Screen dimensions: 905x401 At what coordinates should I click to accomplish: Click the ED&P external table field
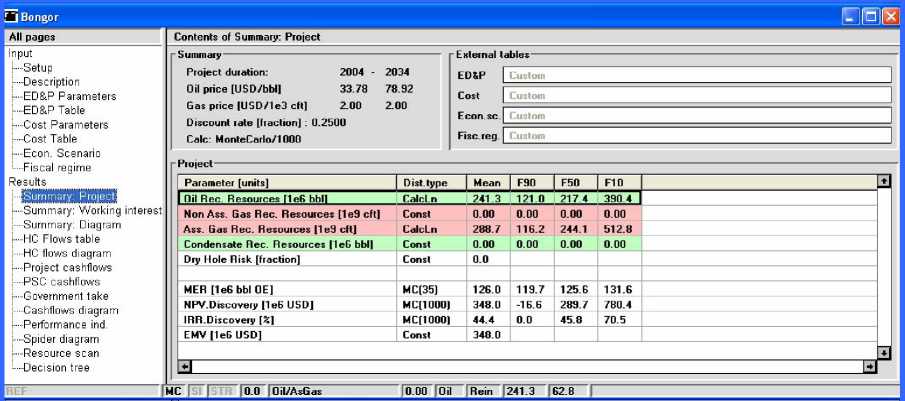coord(696,74)
